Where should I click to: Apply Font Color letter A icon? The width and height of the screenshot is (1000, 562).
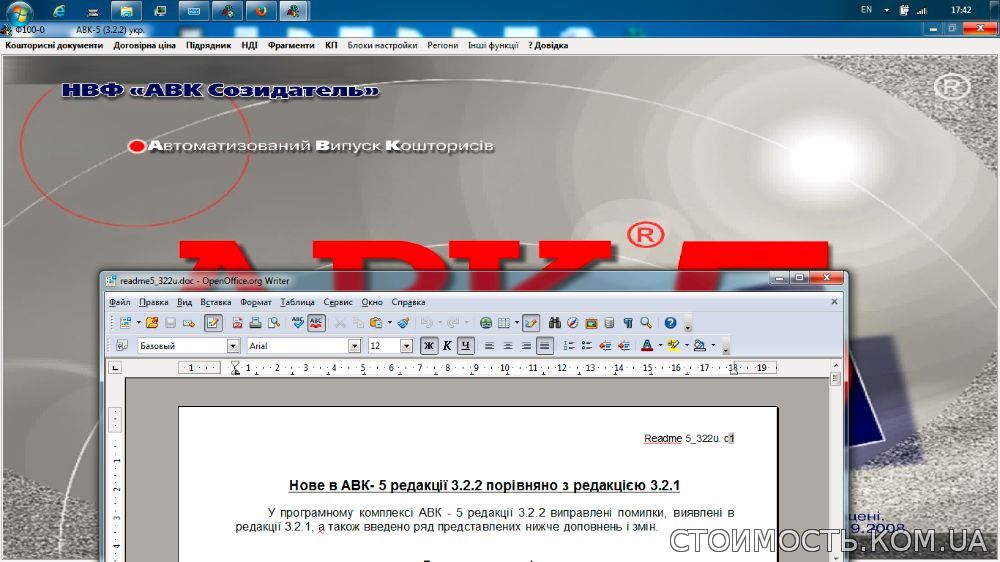click(647, 346)
